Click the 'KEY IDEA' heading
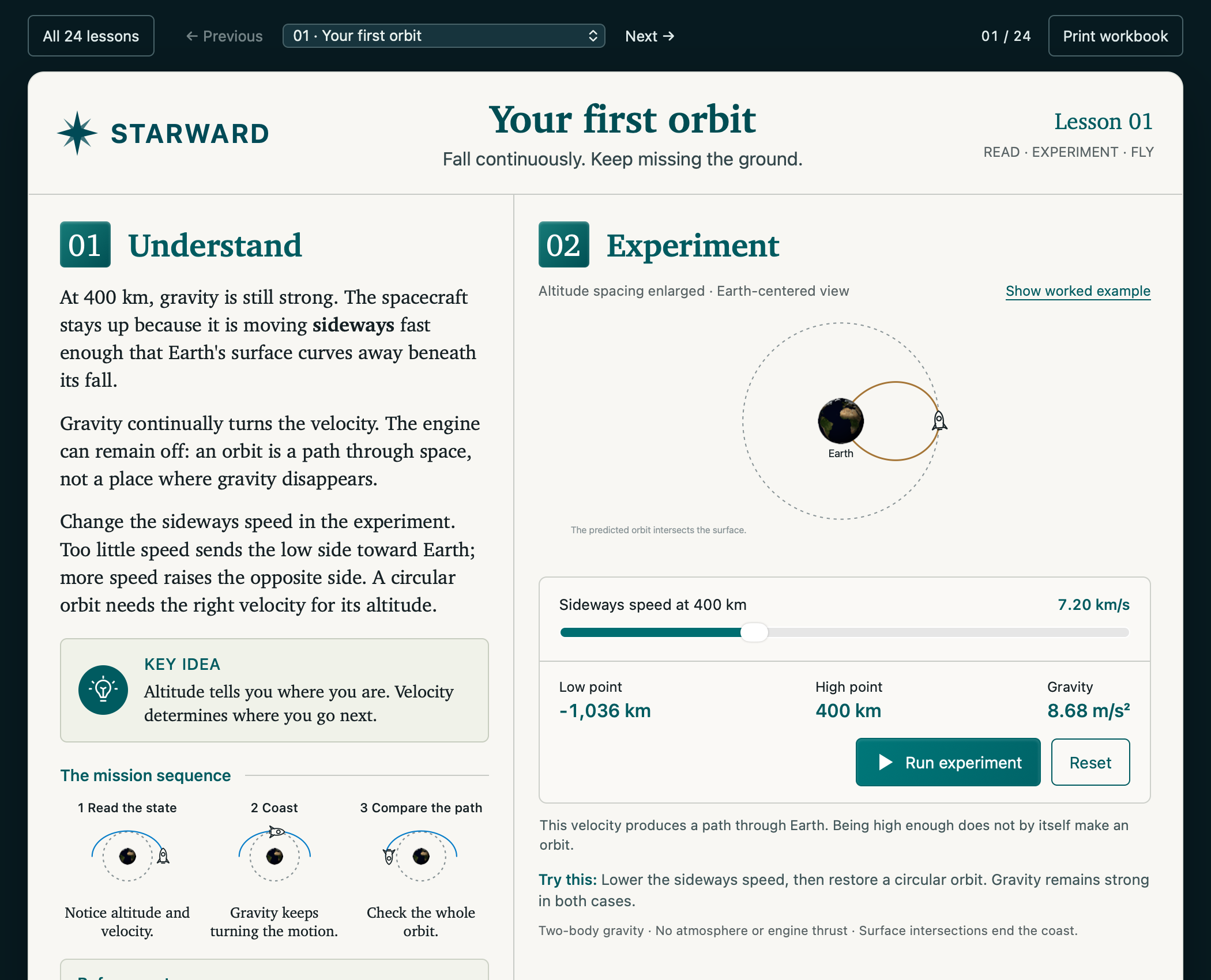 tap(182, 664)
